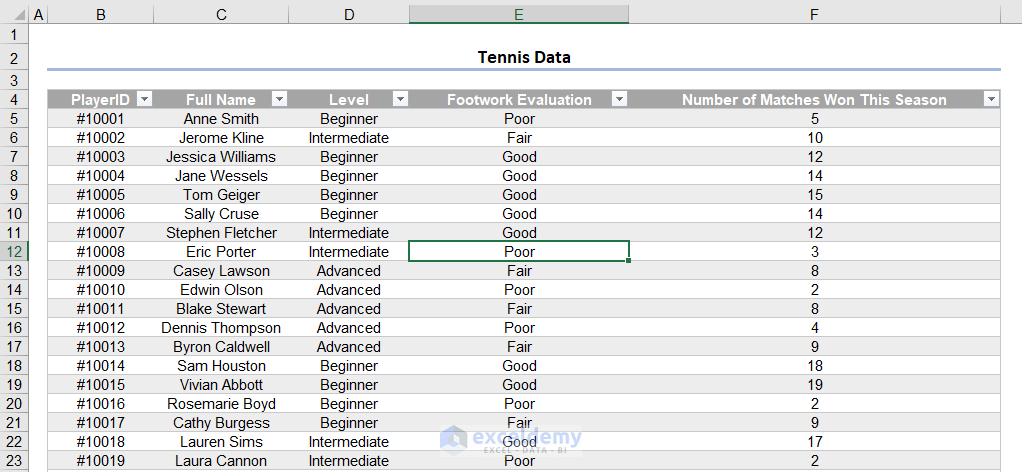
Task: Select column B header
Action: (x=101, y=15)
